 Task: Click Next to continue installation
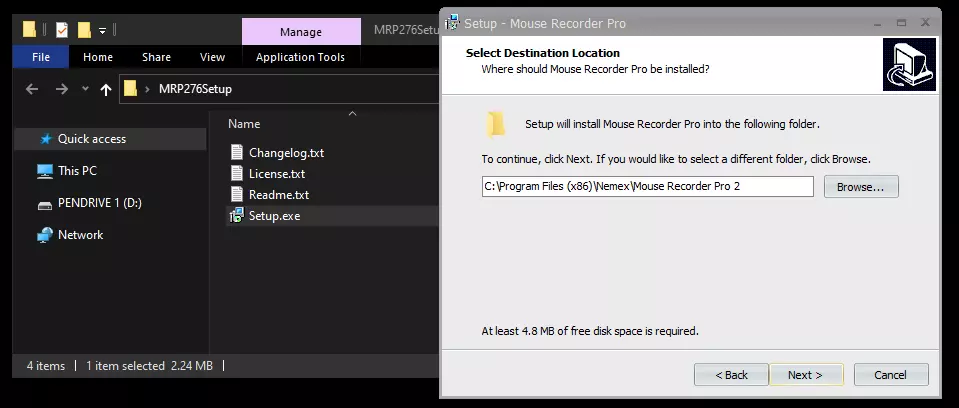click(805, 375)
